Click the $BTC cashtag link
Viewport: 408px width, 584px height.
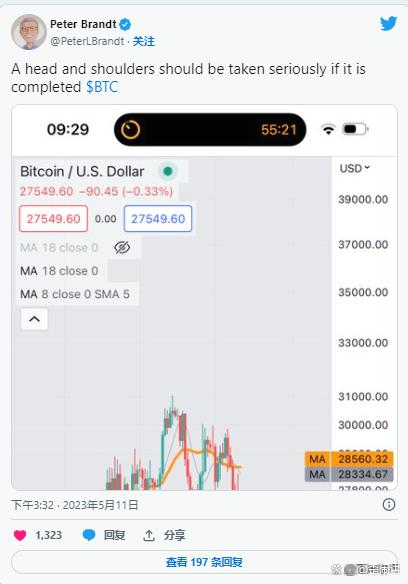click(102, 87)
